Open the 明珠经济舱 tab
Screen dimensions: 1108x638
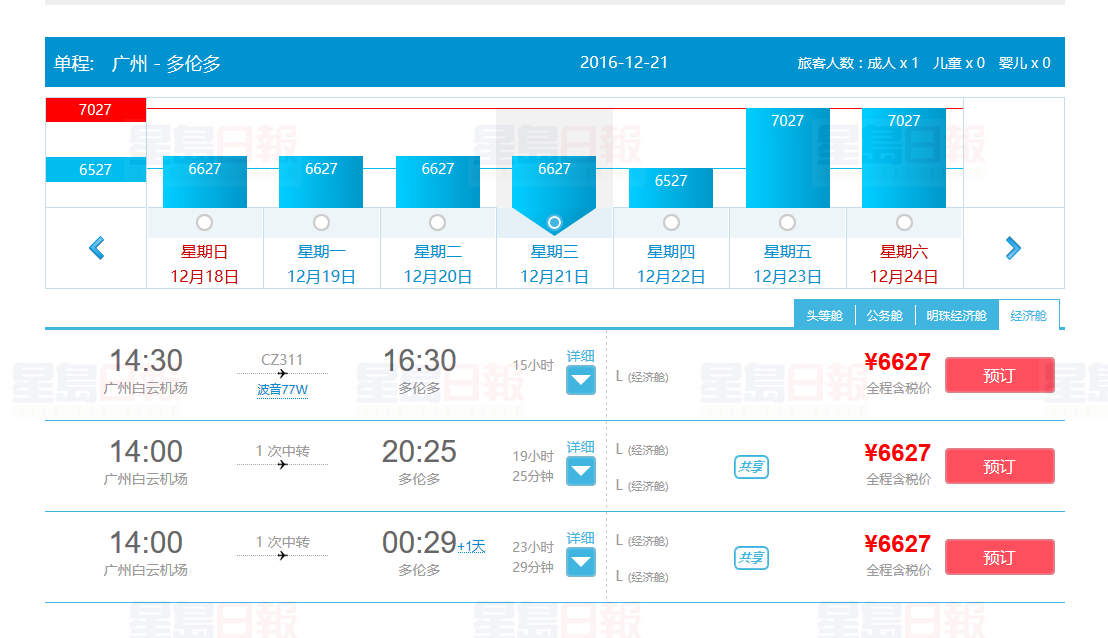(956, 315)
